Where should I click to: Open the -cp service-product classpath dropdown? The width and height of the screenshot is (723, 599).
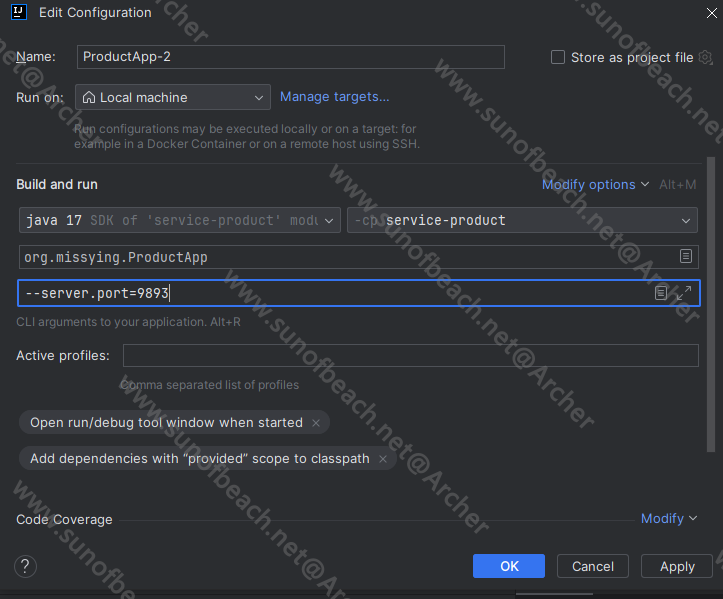[522, 220]
